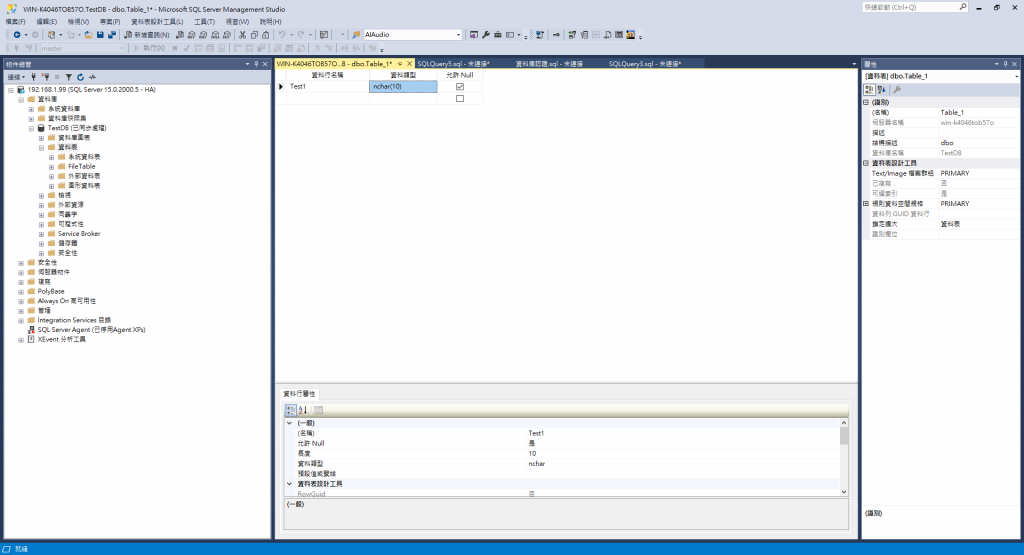Click the Save All icon in toolbar

pyautogui.click(x=112, y=35)
